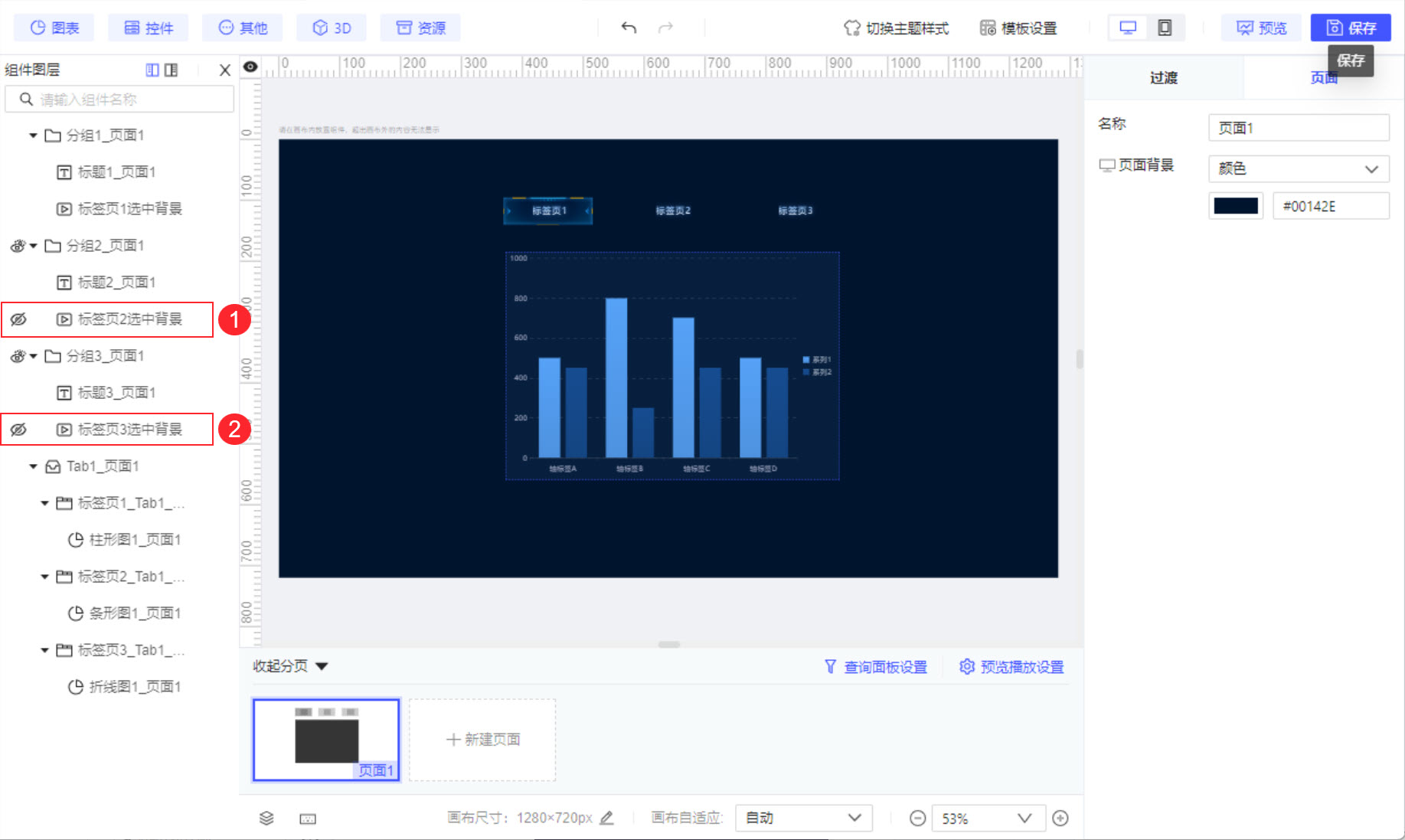Click the right panel collapse handle
1405x840 pixels.
pyautogui.click(x=1080, y=359)
